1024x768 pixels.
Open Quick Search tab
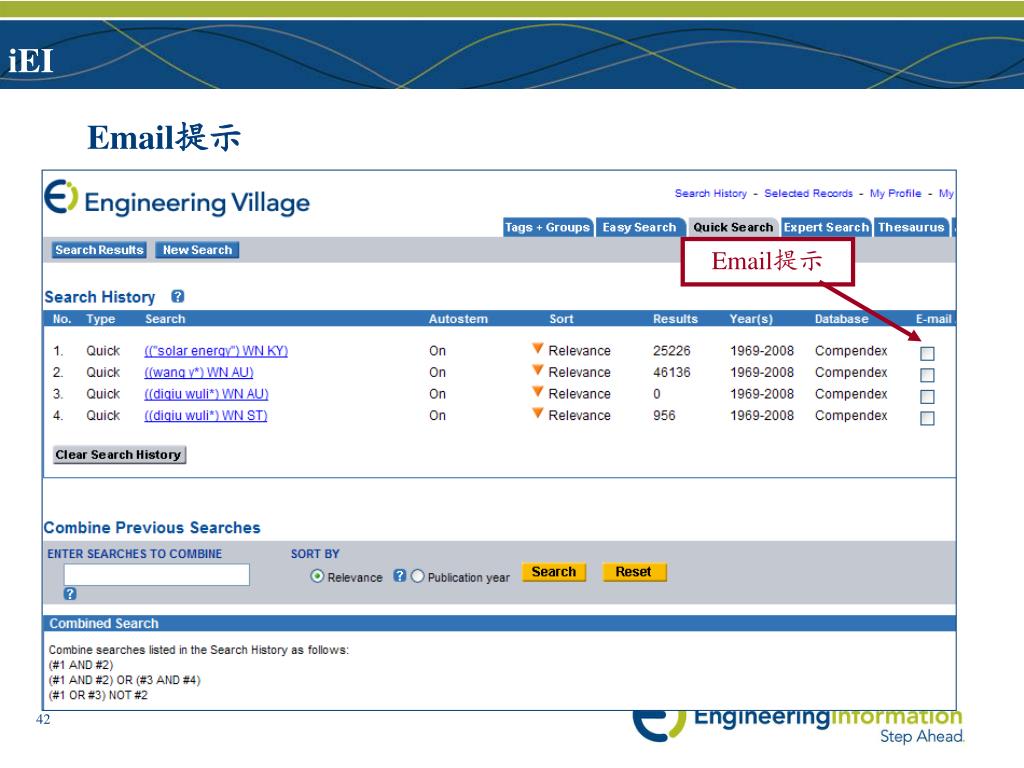coord(733,227)
